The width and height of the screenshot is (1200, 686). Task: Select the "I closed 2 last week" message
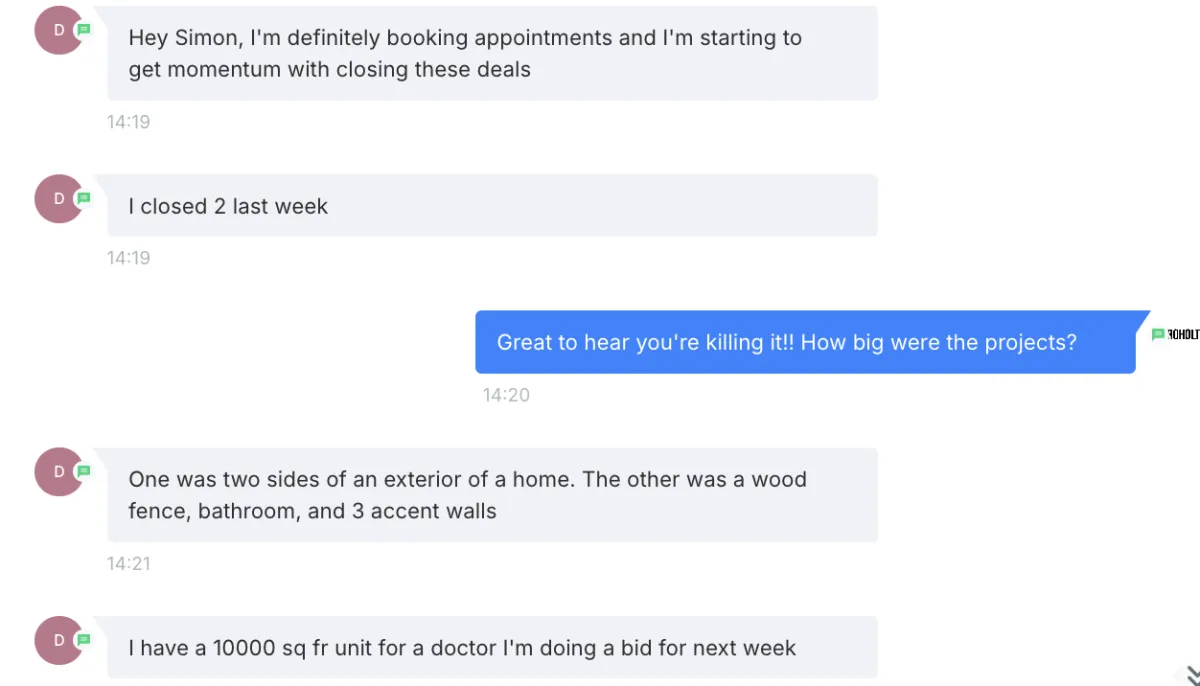(492, 206)
